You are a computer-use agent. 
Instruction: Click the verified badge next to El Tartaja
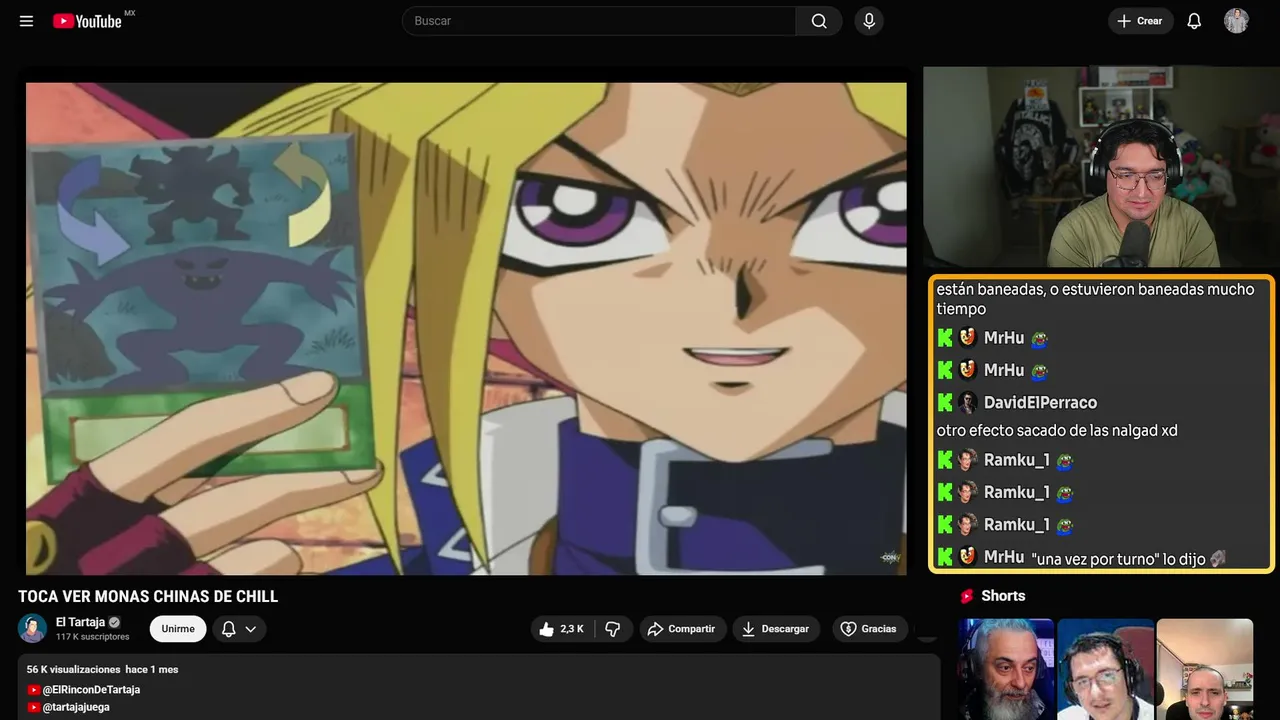click(114, 622)
